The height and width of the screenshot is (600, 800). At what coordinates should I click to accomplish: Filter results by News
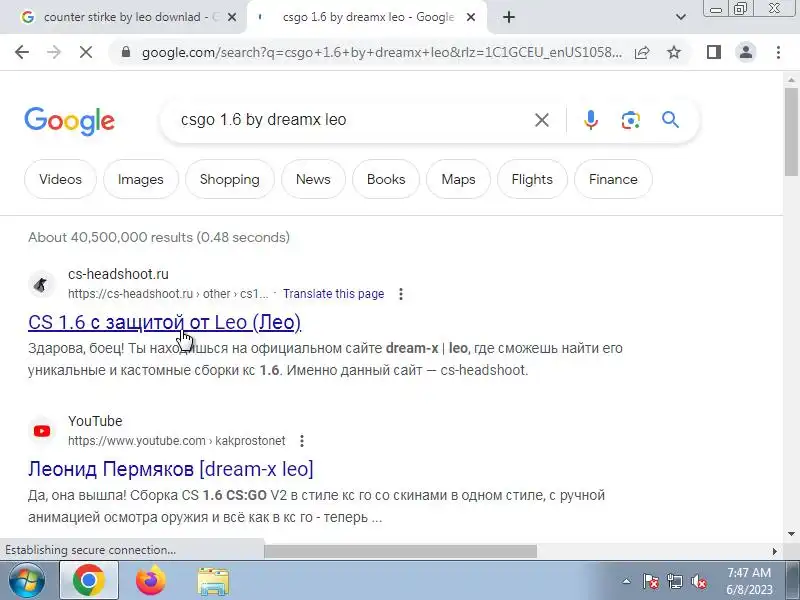coord(313,179)
